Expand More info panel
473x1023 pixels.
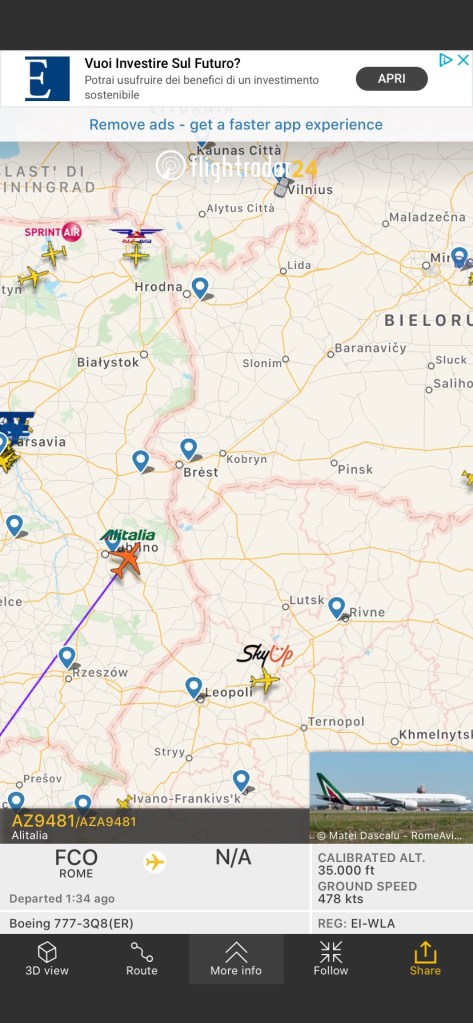[x=236, y=958]
